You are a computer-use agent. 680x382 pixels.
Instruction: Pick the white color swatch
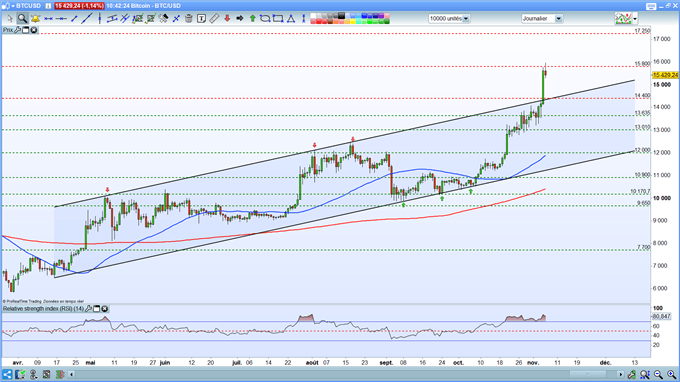coord(313,16)
